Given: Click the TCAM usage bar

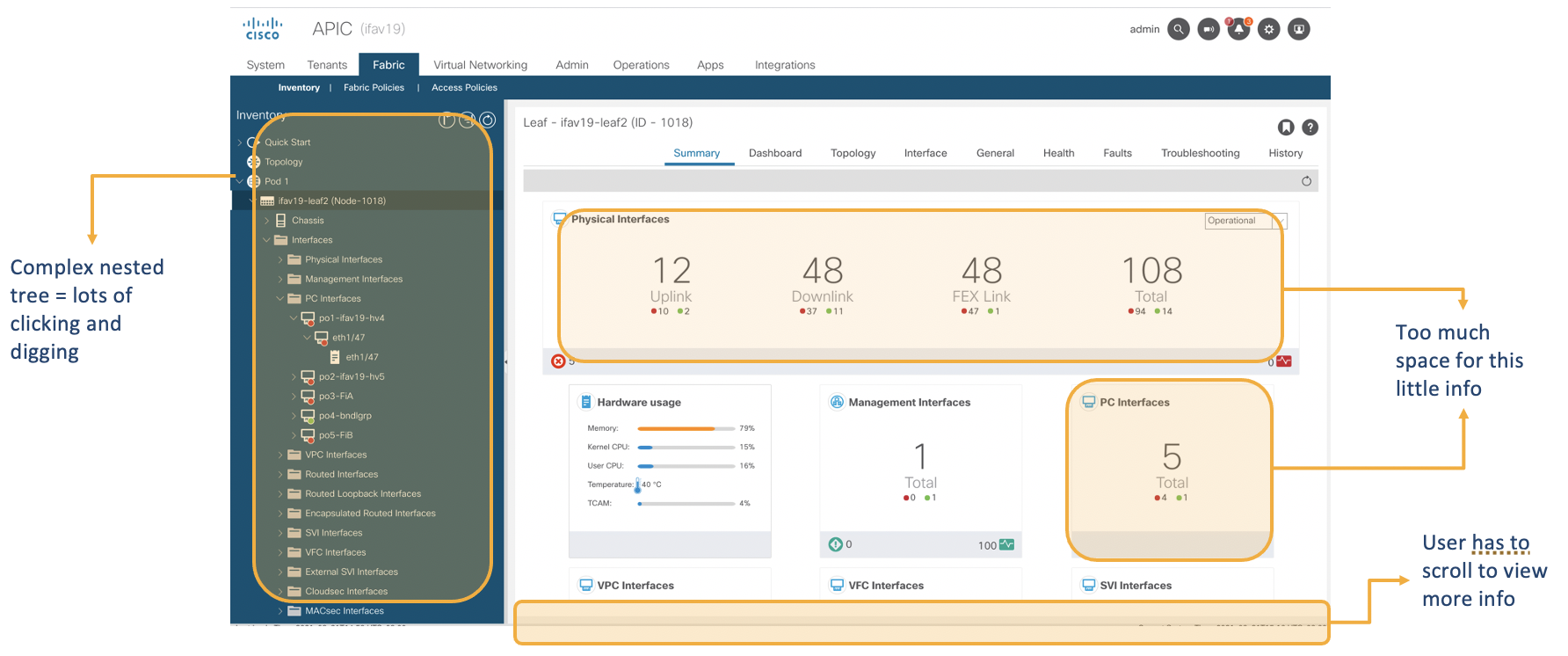Looking at the screenshot, I should (x=686, y=504).
